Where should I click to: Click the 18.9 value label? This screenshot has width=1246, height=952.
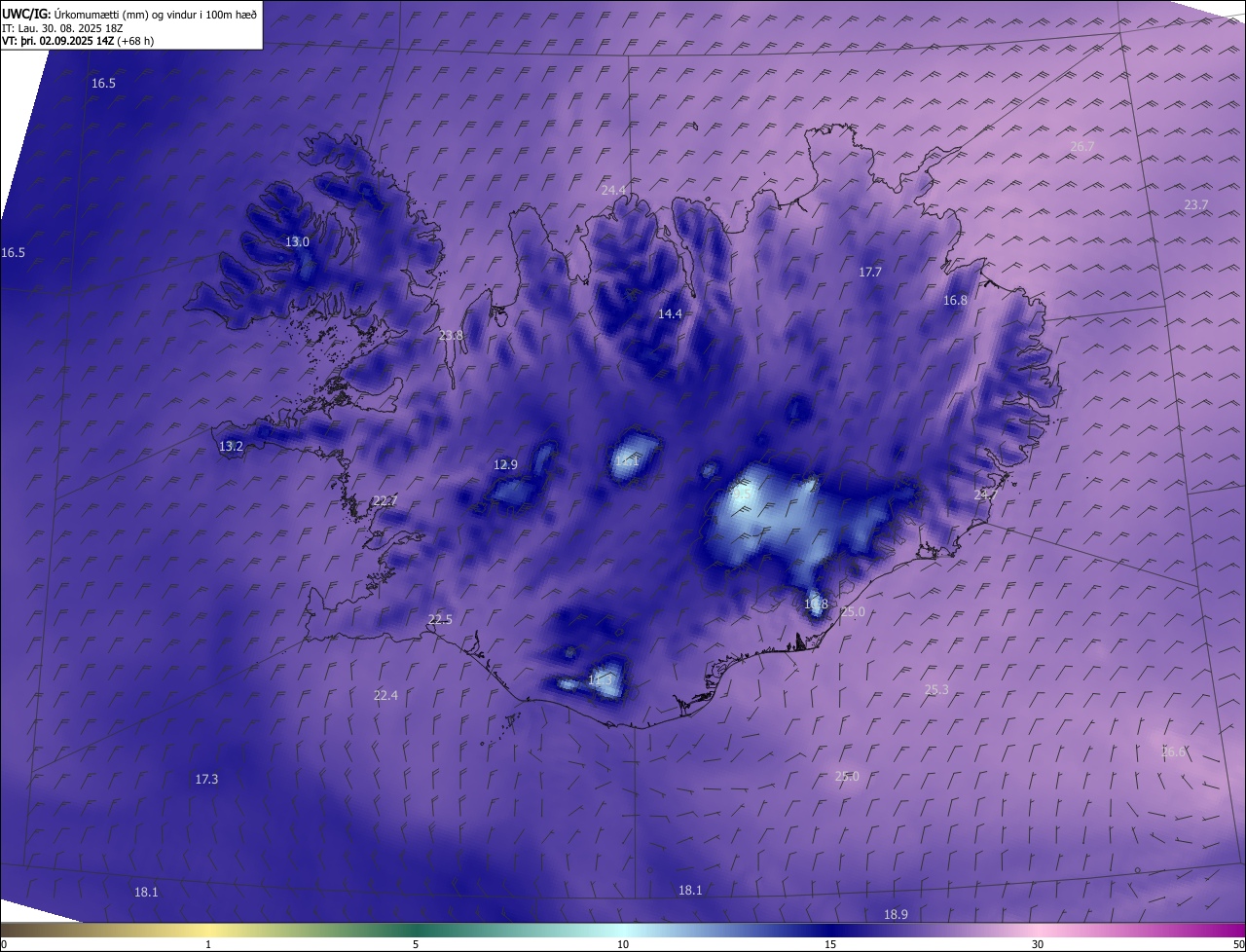tap(896, 914)
